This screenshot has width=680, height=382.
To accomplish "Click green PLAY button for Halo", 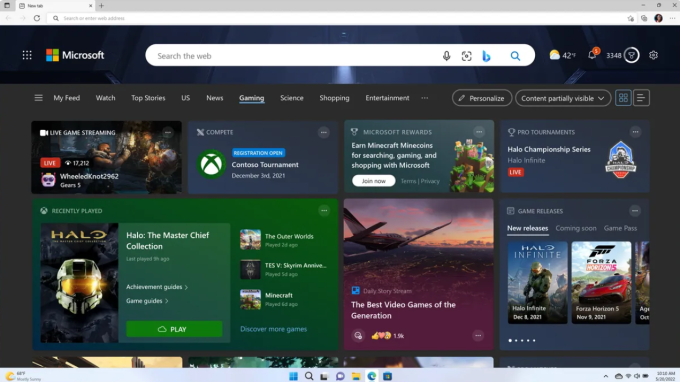I will coord(174,329).
